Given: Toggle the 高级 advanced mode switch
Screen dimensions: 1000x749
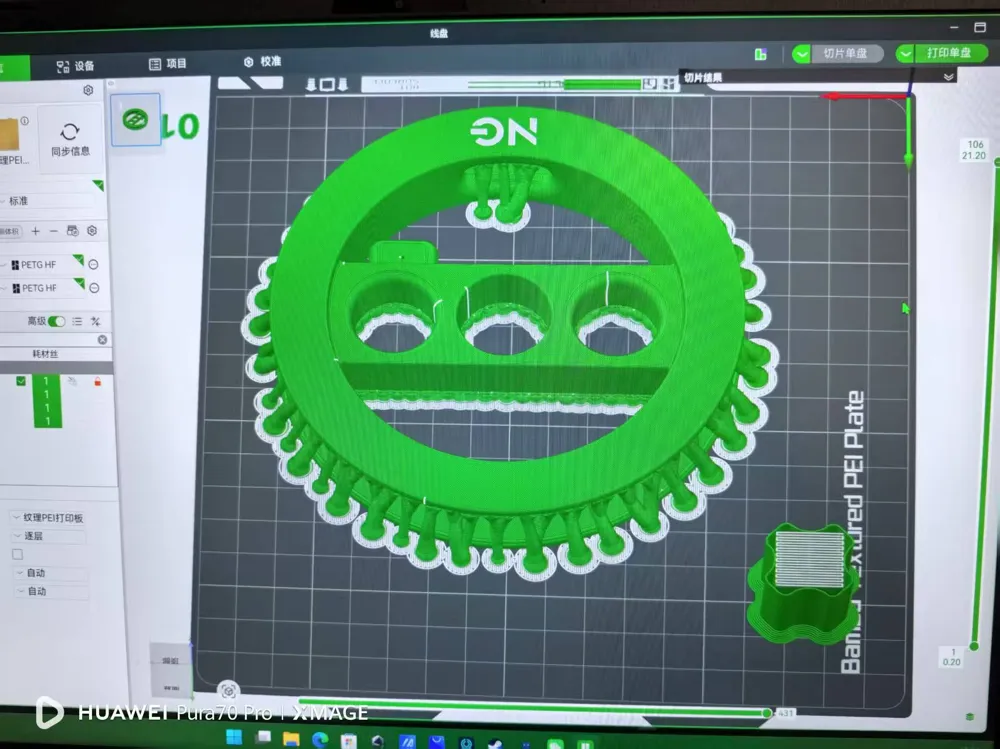Looking at the screenshot, I should 56,321.
